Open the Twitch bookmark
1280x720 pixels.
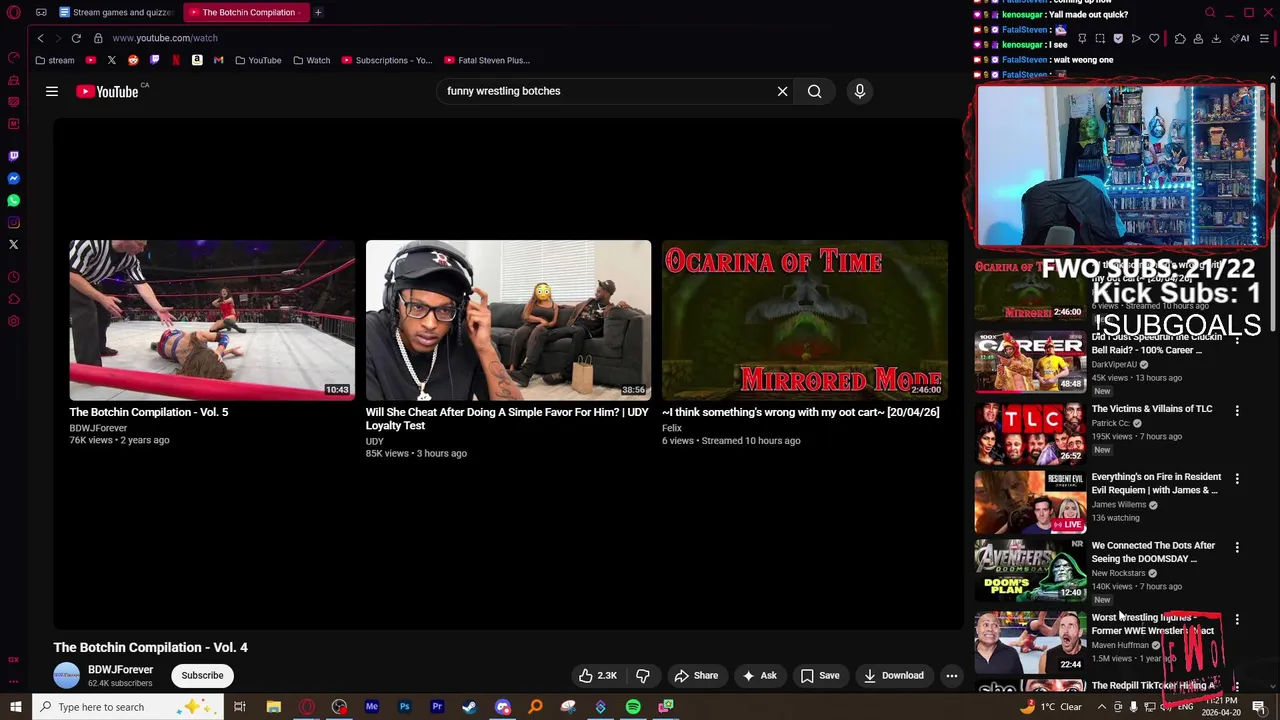[154, 60]
